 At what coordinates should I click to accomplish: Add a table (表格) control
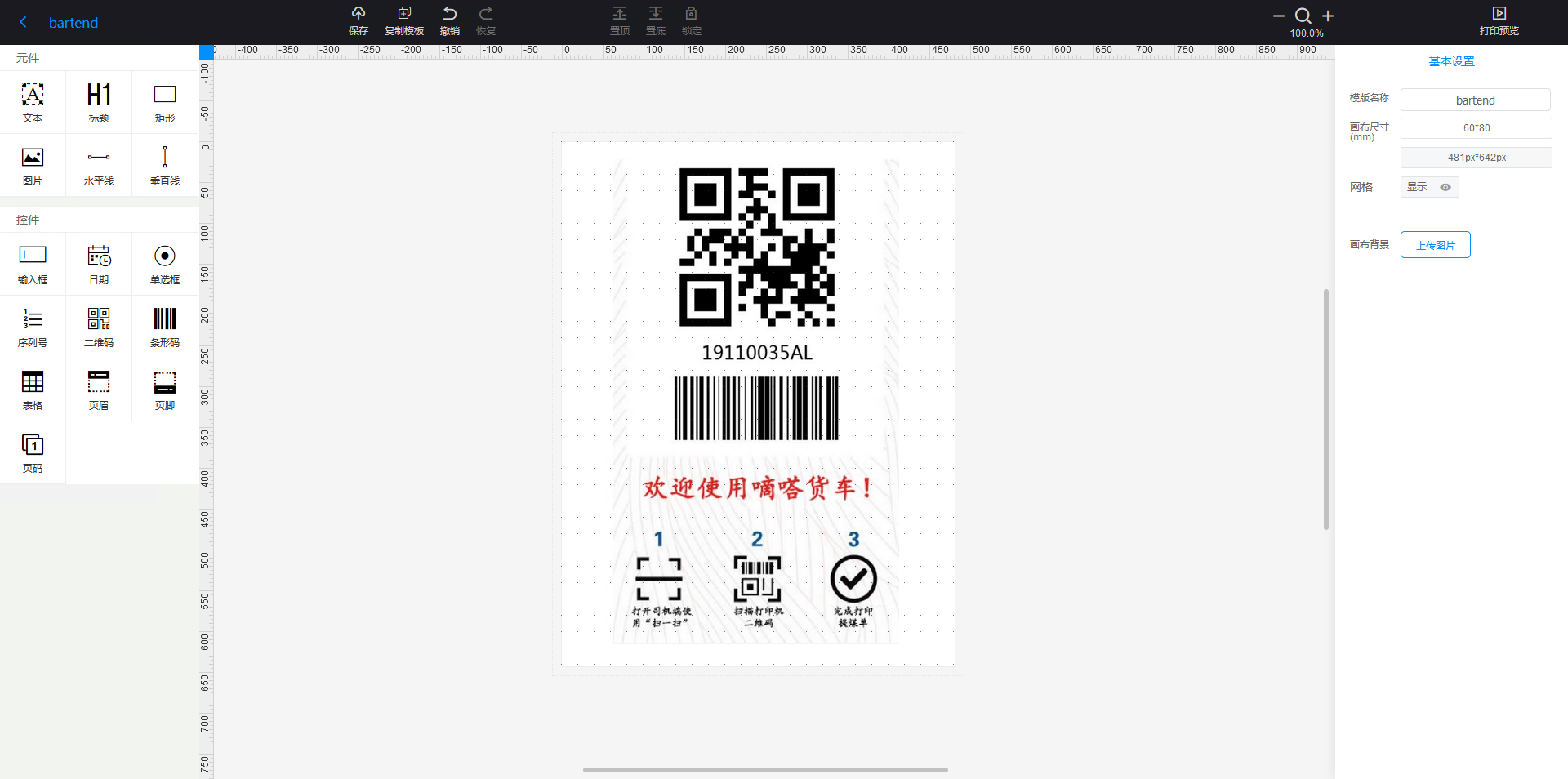[33, 389]
